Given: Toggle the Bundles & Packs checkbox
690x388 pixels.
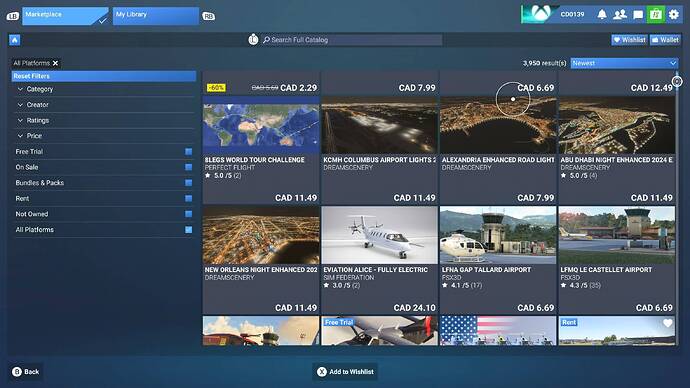Looking at the screenshot, I should pos(188,183).
